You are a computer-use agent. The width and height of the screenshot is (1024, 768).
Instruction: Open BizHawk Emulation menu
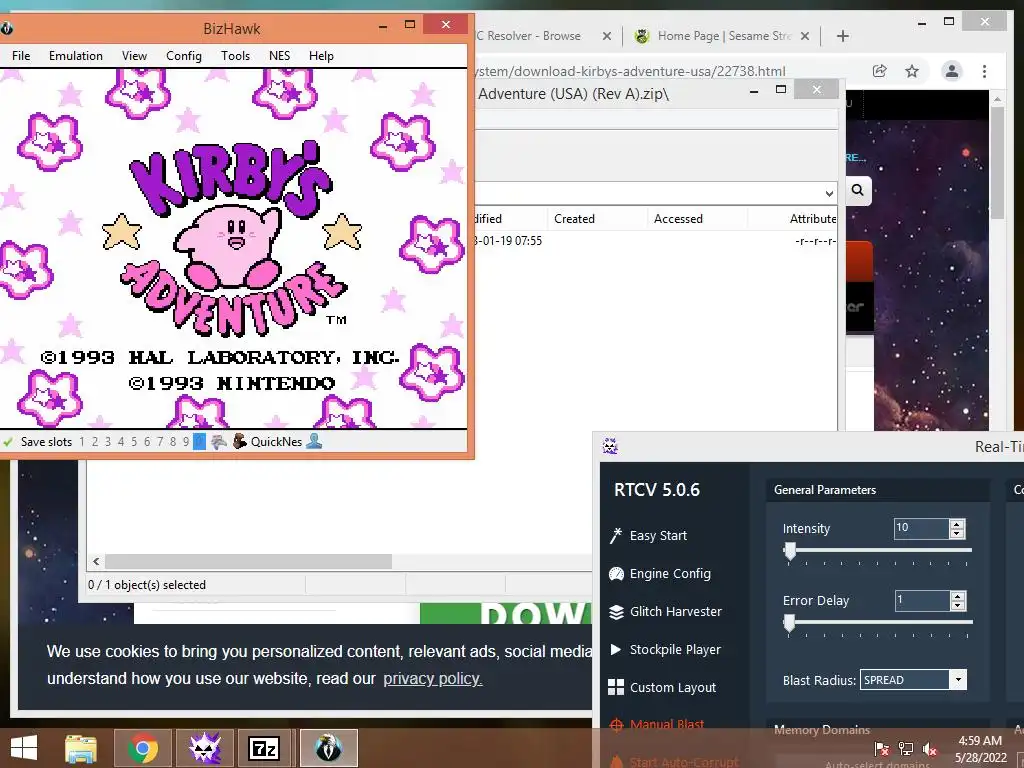[x=76, y=56]
